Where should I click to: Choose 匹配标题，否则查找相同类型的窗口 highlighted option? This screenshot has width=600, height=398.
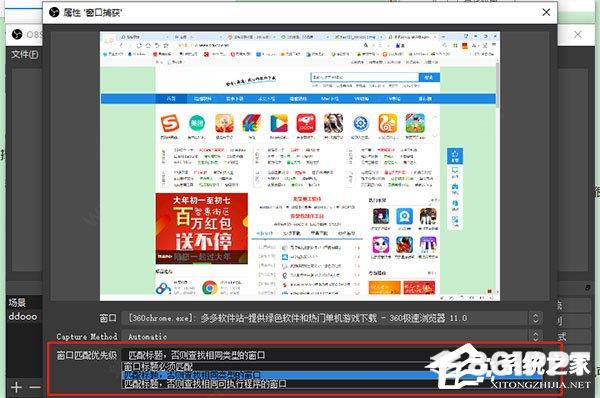(192, 375)
